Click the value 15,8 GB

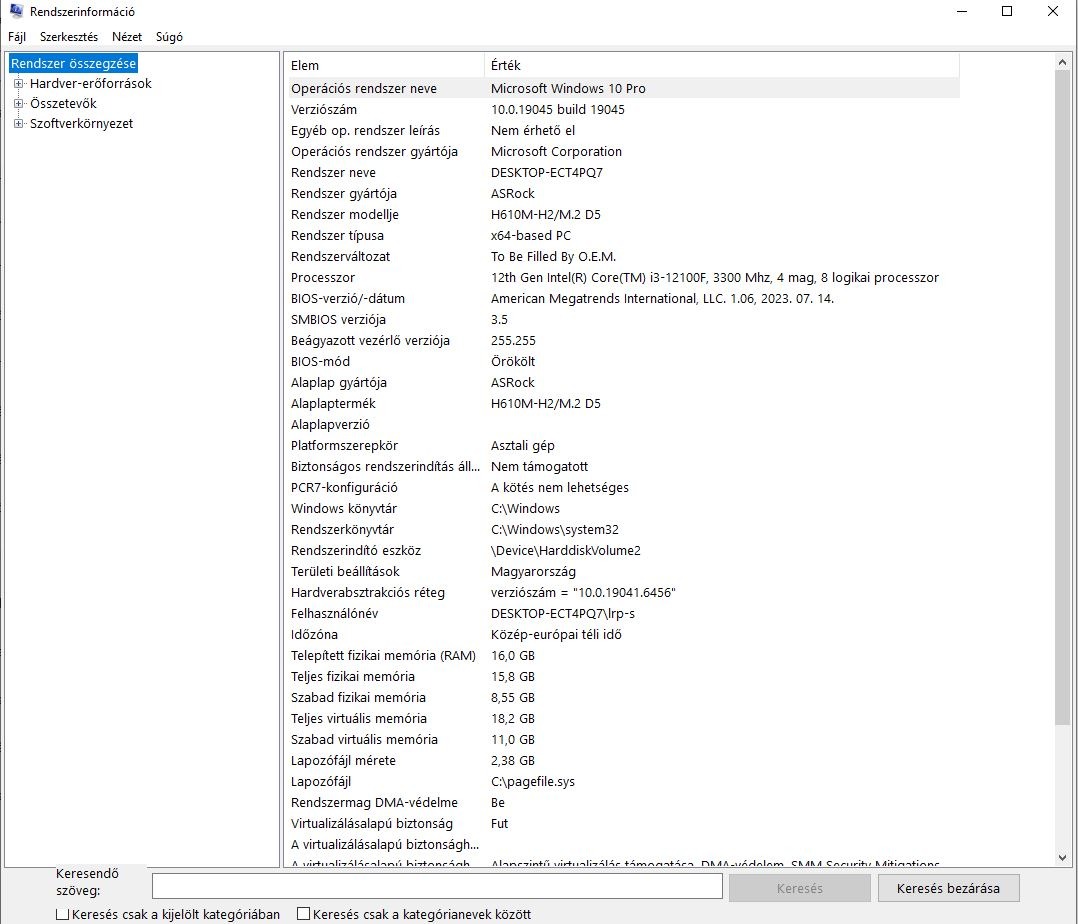[x=513, y=676]
